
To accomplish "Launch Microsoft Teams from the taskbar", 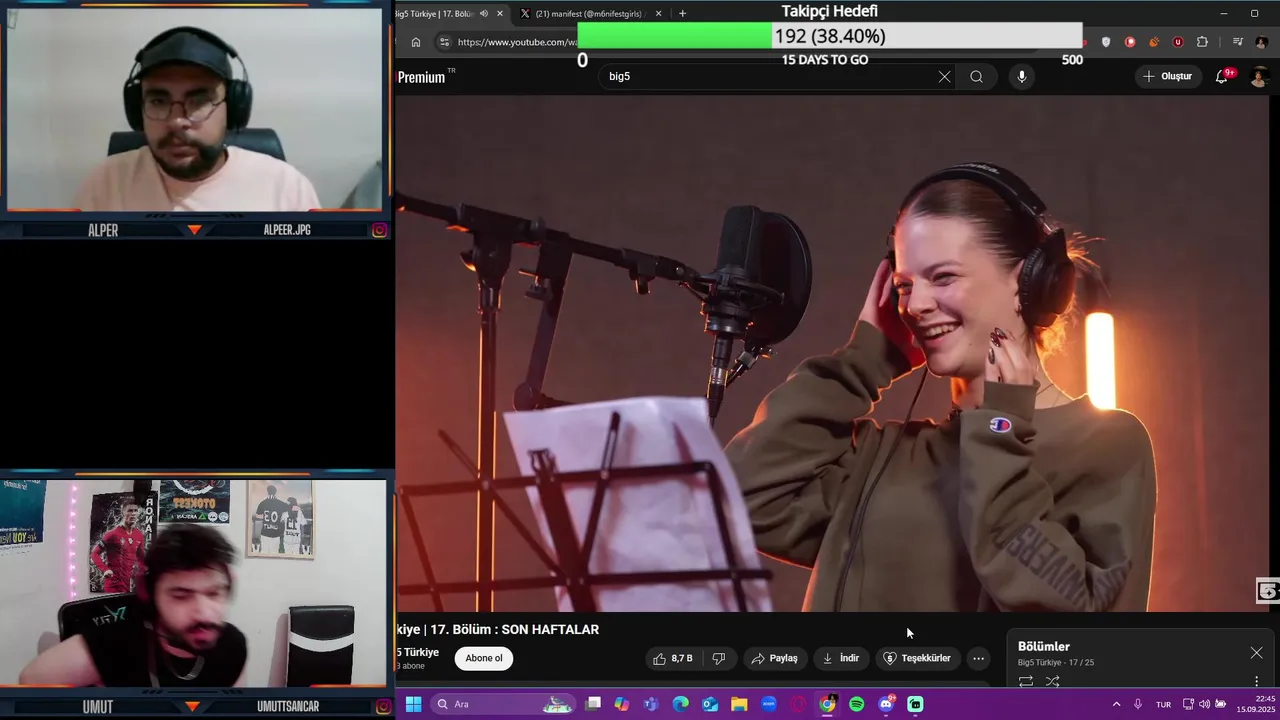I will coord(651,704).
